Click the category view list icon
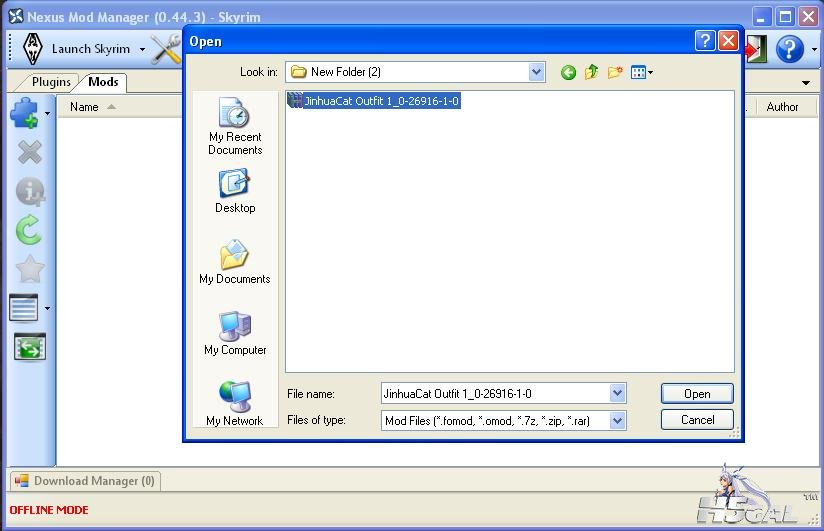 (24, 308)
